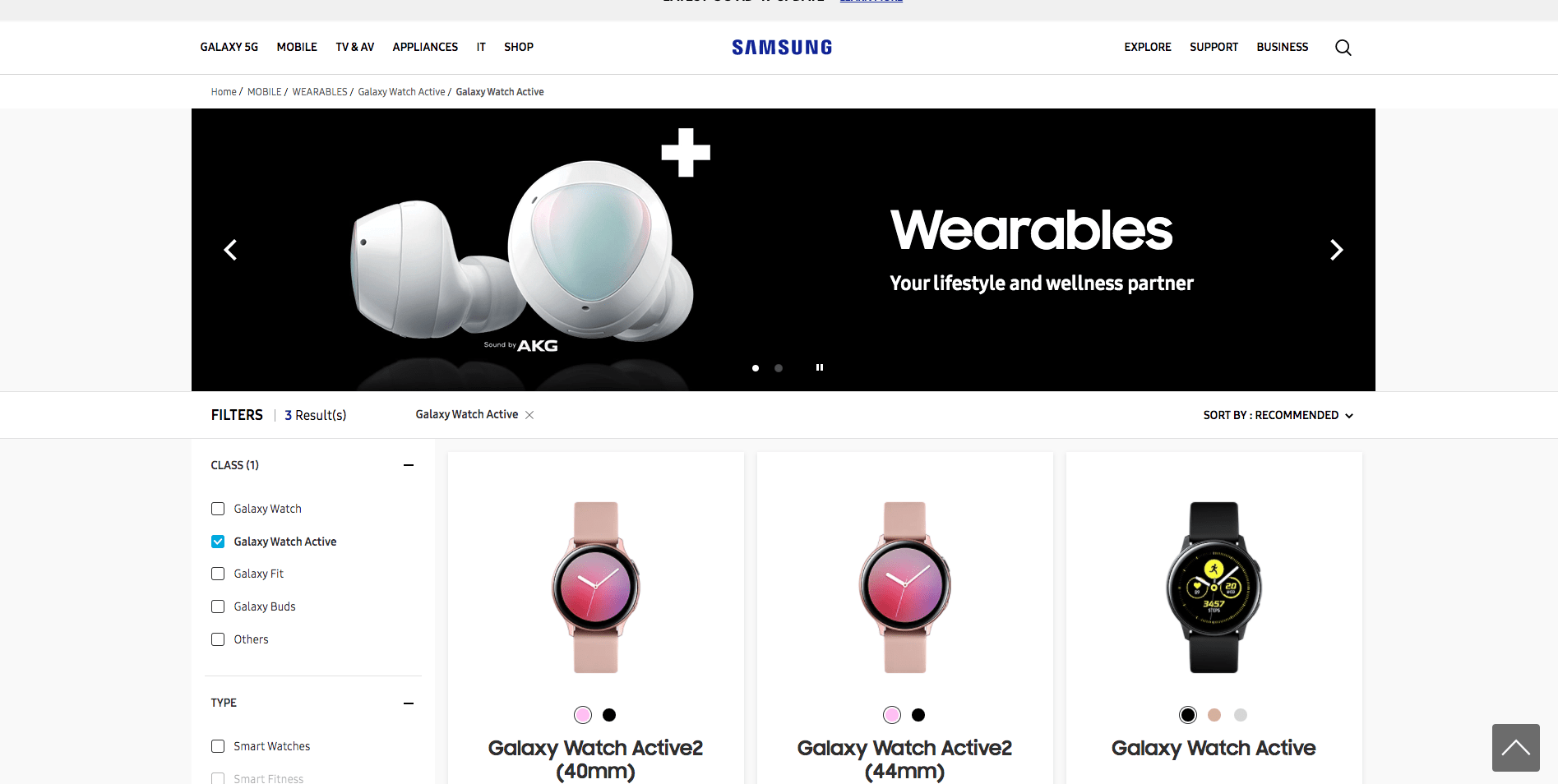
Task: Tick the Smart Watches type checkbox
Action: tap(218, 746)
